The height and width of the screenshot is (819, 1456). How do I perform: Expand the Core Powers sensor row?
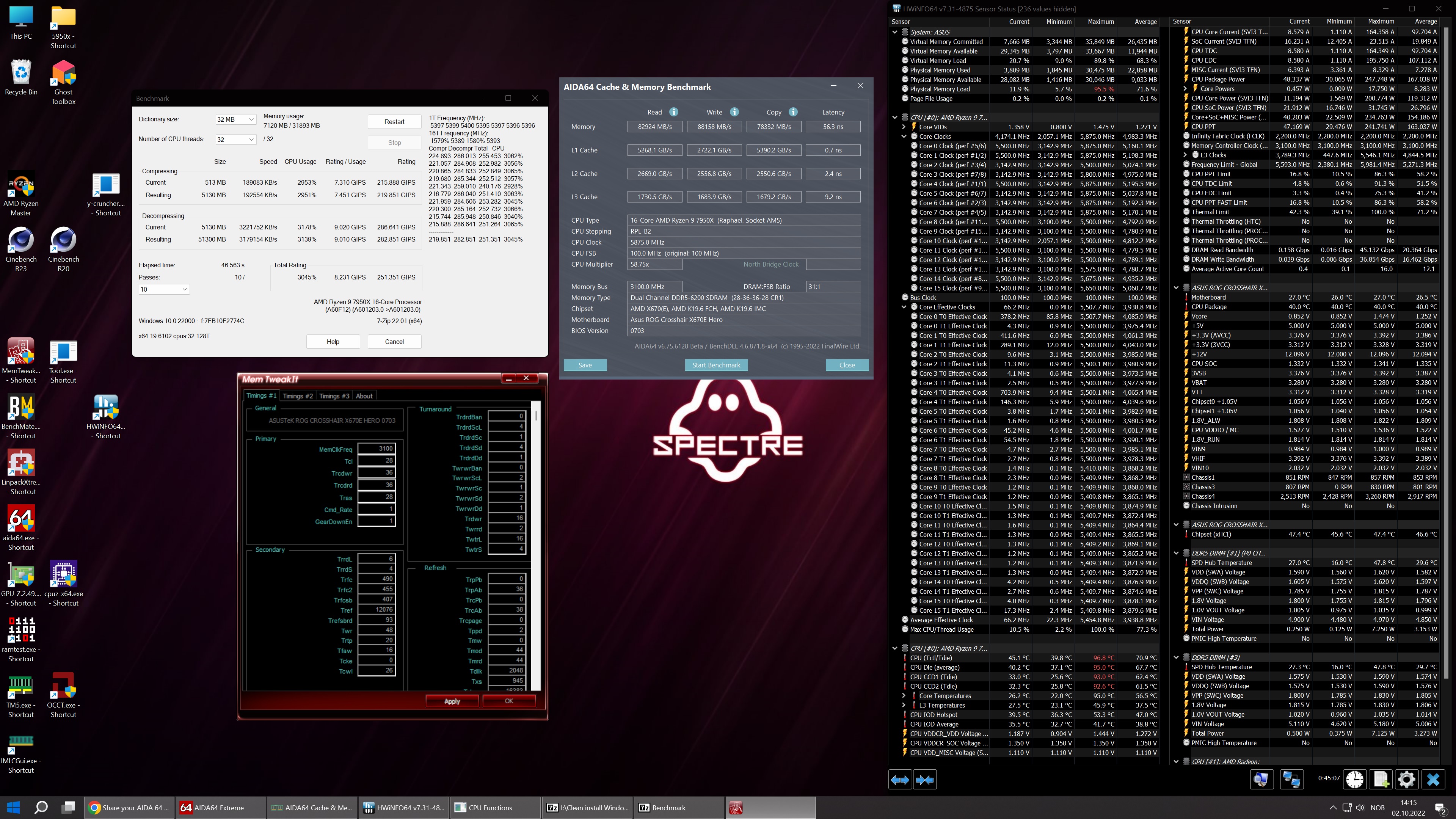pyautogui.click(x=1185, y=89)
